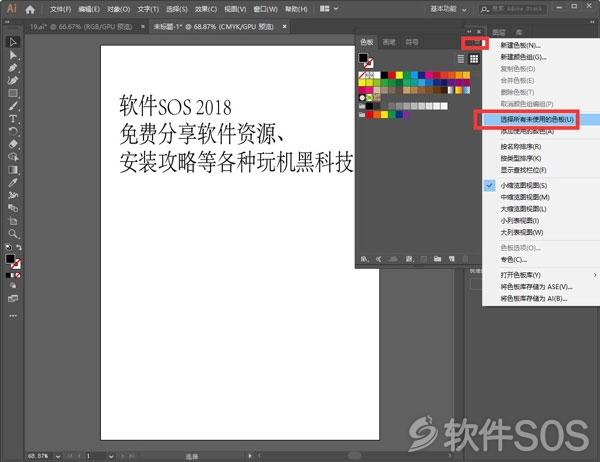Image resolution: width=600 pixels, height=462 pixels.
Task: Select the Curvature tool
Action: 13,80
